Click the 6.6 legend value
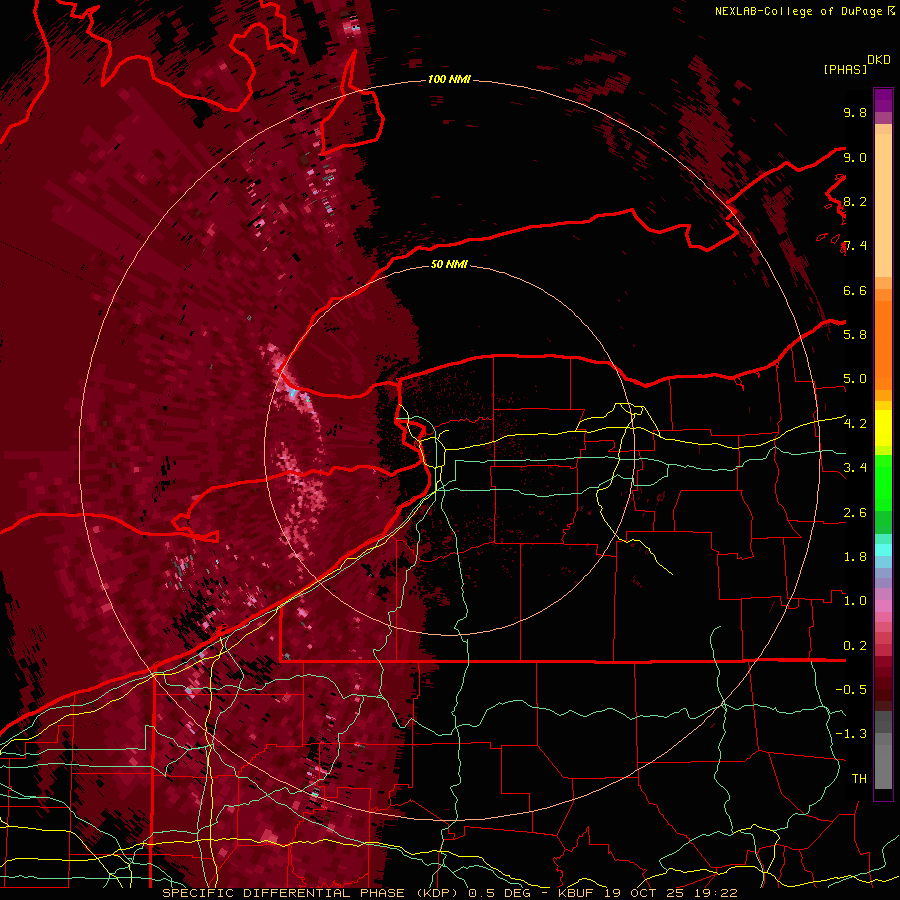The width and height of the screenshot is (900, 900). 855,290
